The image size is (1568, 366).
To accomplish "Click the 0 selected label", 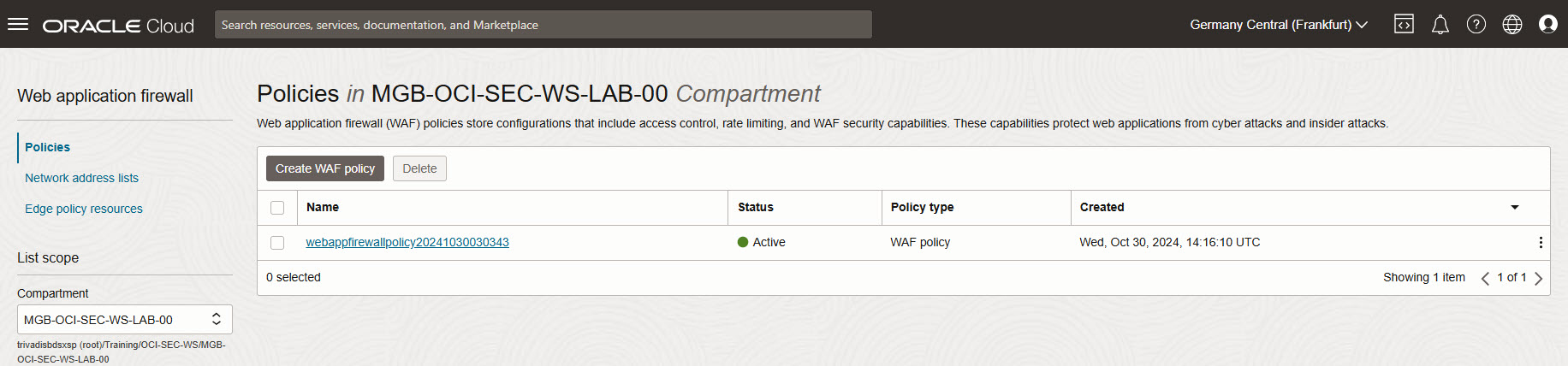I will (x=294, y=278).
